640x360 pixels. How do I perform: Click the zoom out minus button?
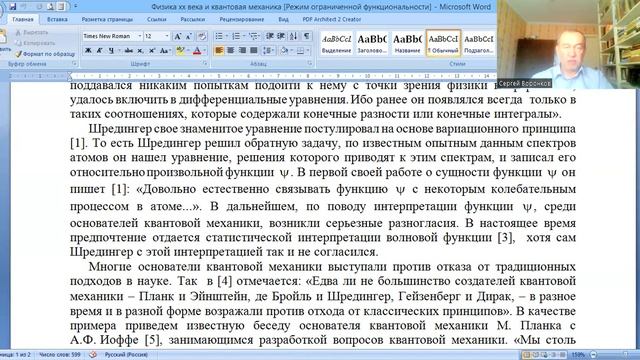(594, 355)
